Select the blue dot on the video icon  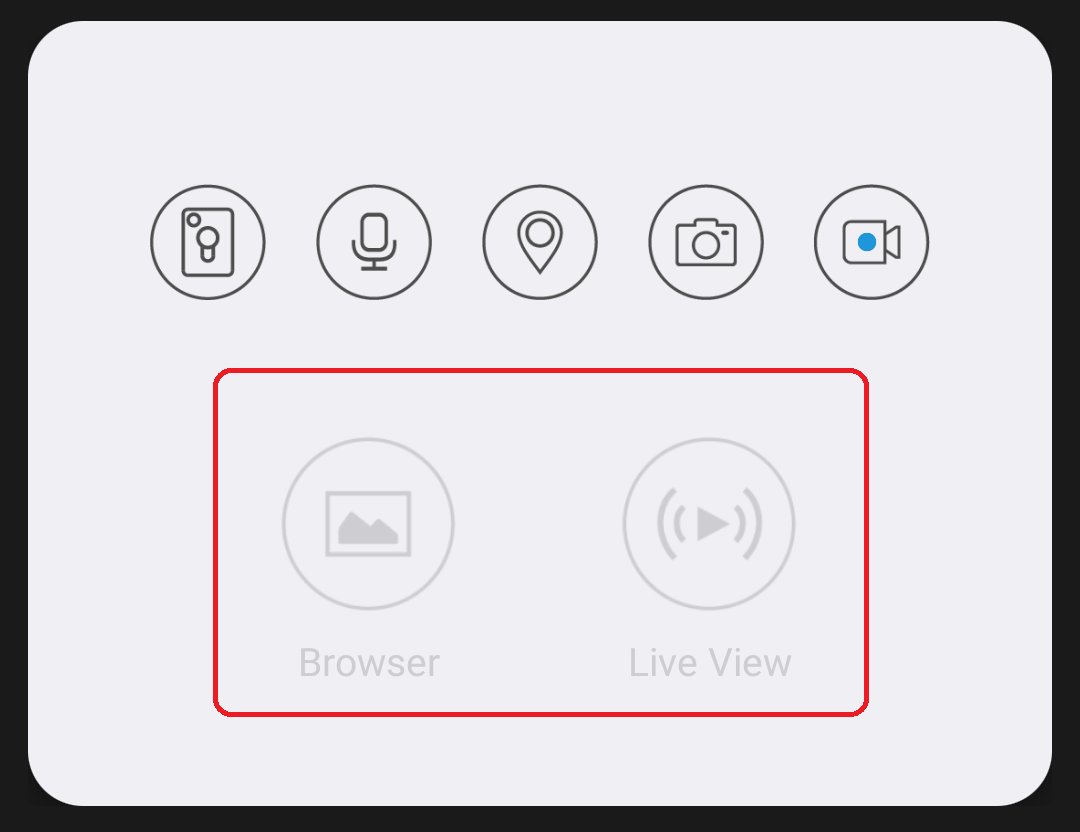coord(867,242)
